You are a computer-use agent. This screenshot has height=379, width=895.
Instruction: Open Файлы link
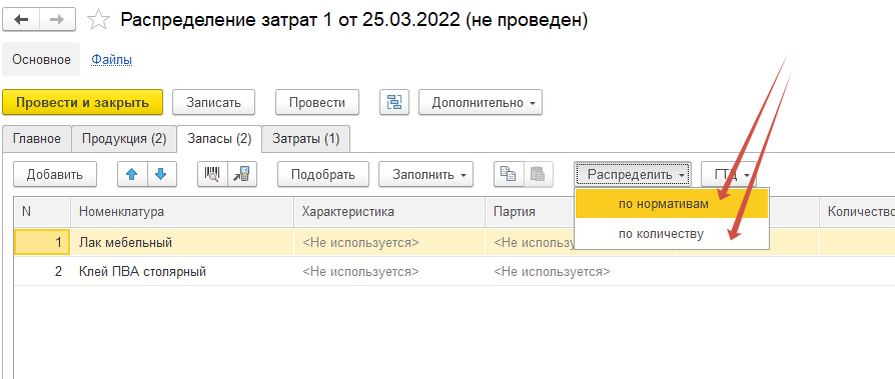[112, 59]
